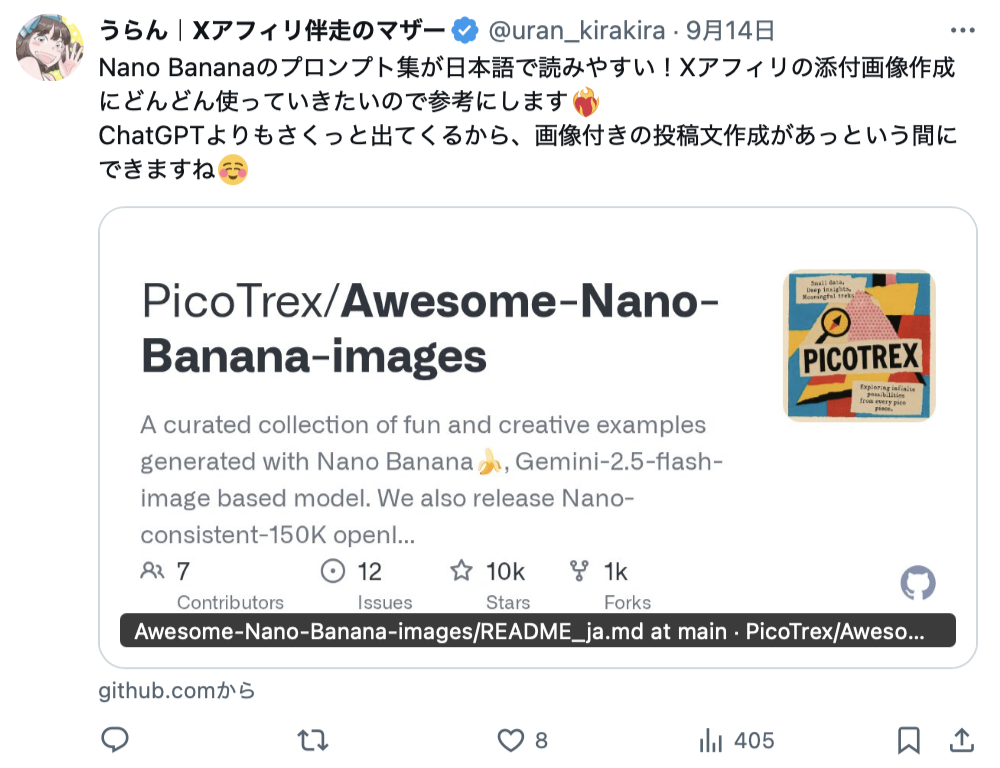This screenshot has width=1000, height=768.
Task: Click the Forks branch icon
Action: [578, 572]
